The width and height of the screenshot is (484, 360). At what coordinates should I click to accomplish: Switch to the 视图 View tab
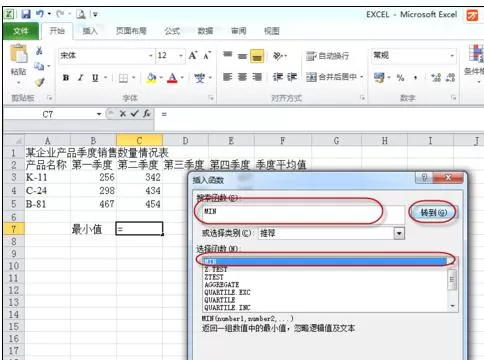(x=272, y=31)
